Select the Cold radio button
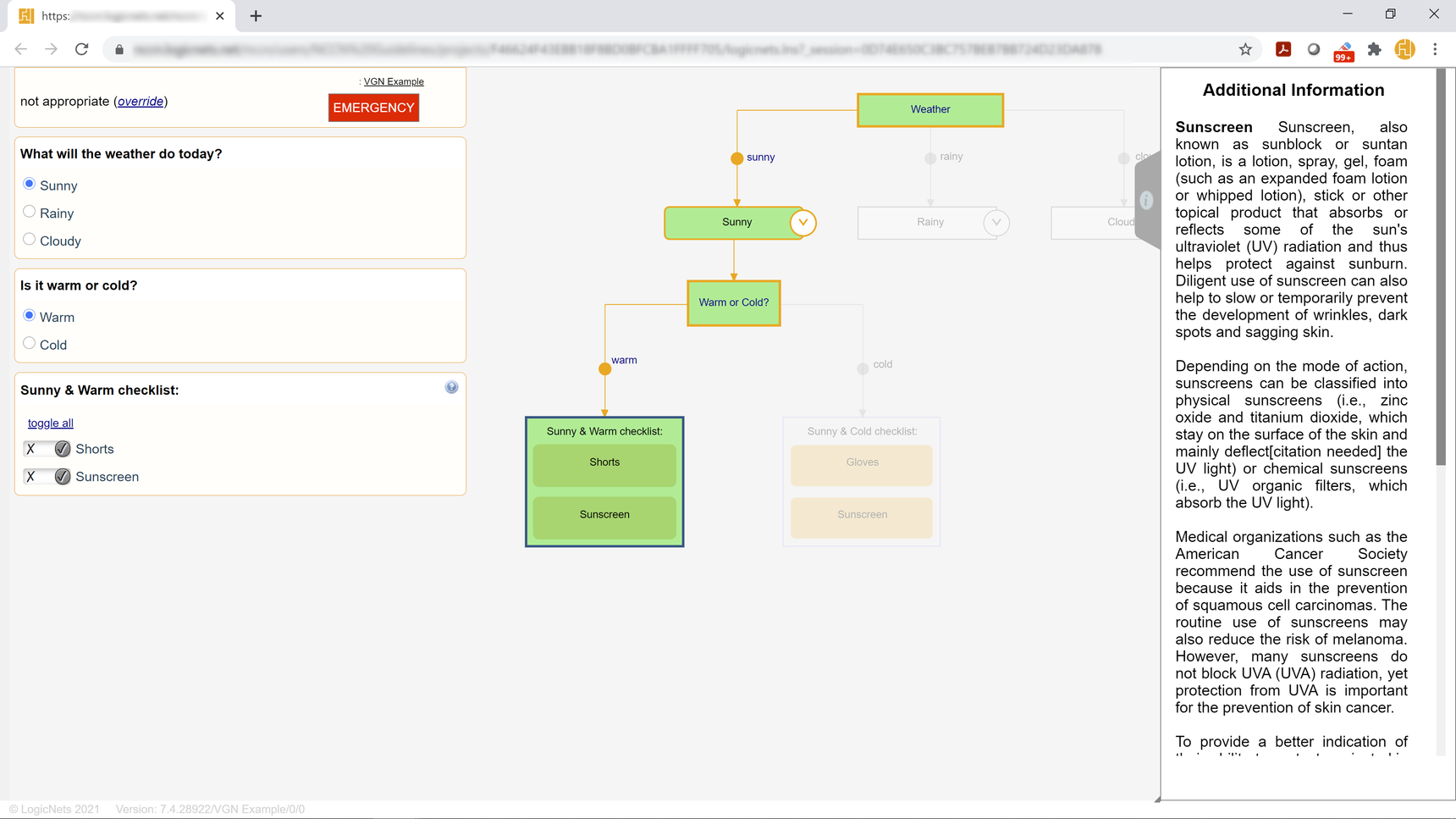The width and height of the screenshot is (1456, 819). click(30, 343)
